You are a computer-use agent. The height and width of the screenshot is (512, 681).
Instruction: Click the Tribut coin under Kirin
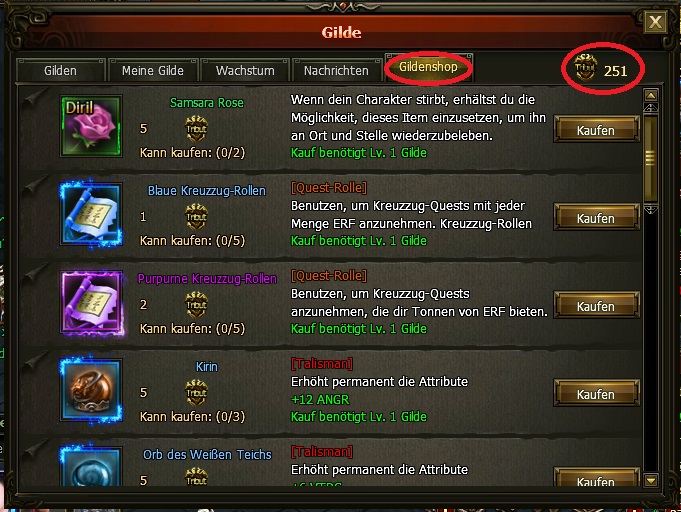pos(196,393)
